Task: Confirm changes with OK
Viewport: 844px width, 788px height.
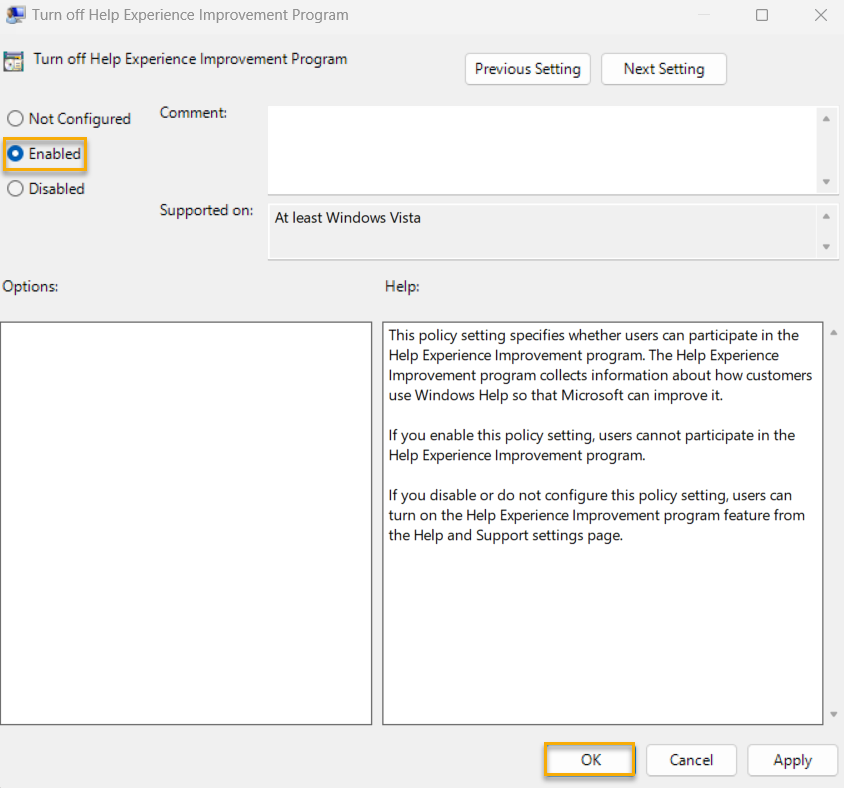Action: pos(589,760)
